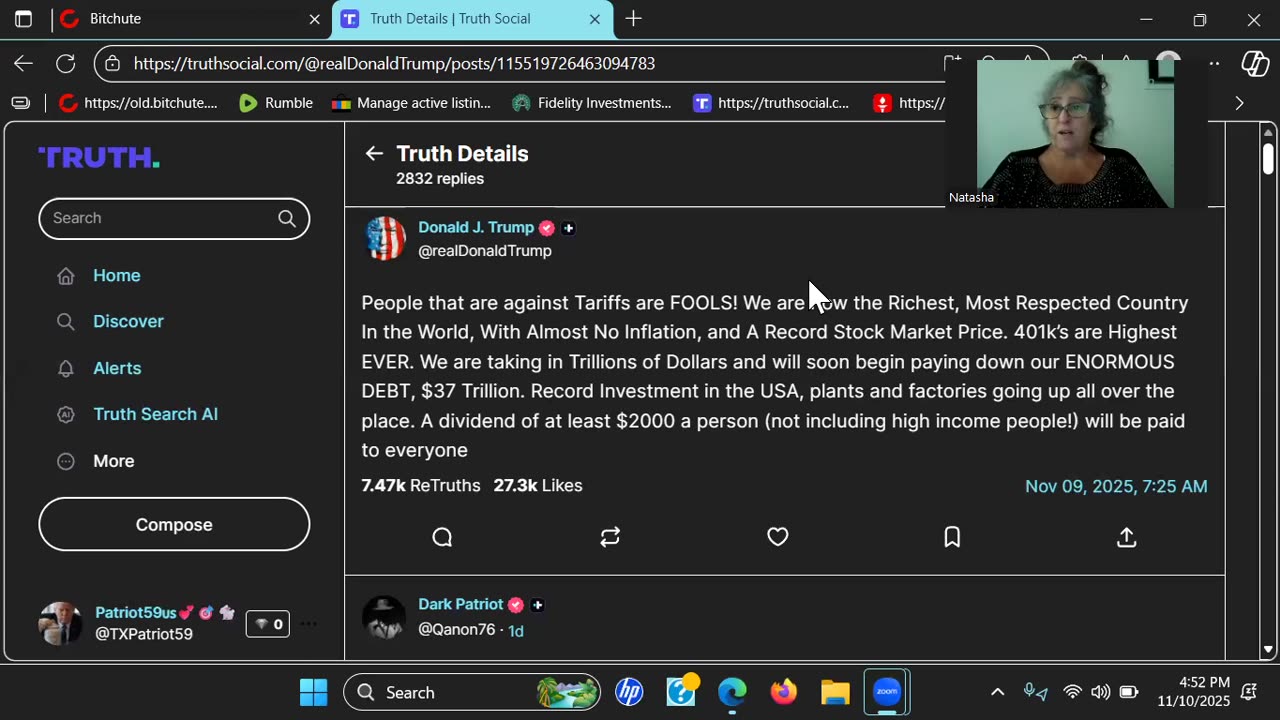Click the plus icon next to Donald J. Trump
This screenshot has height=720, width=1280.
pos(568,228)
